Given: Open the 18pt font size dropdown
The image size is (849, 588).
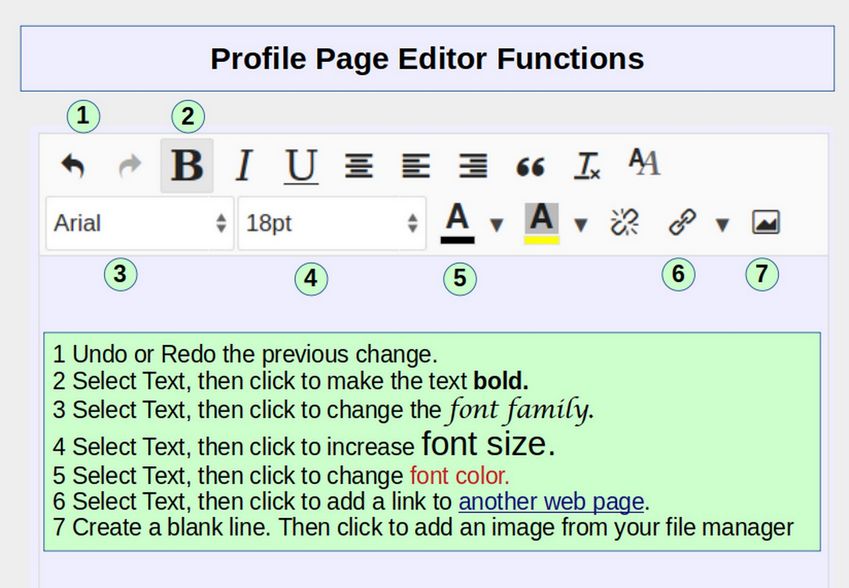Looking at the screenshot, I should (332, 223).
